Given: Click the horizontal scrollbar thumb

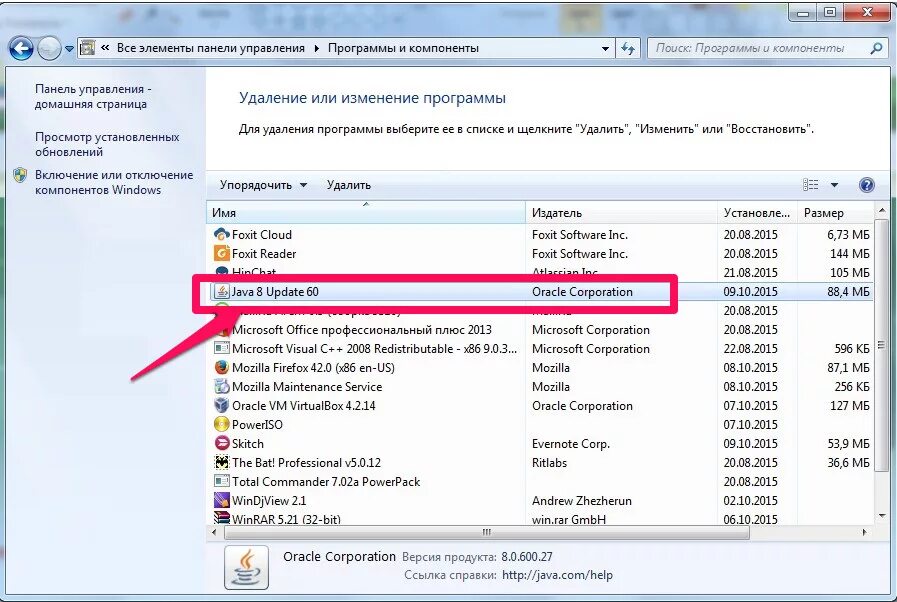Looking at the screenshot, I should pos(487,532).
